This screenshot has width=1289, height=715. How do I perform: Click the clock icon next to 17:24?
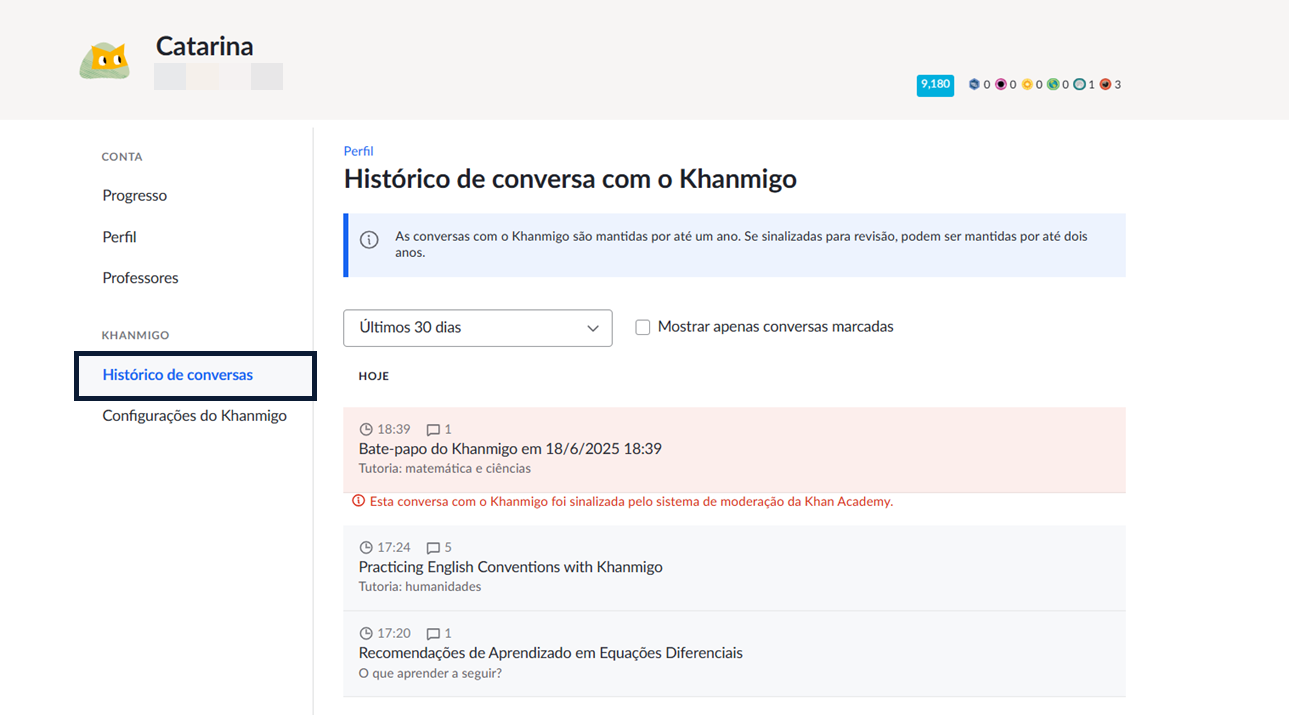click(366, 547)
